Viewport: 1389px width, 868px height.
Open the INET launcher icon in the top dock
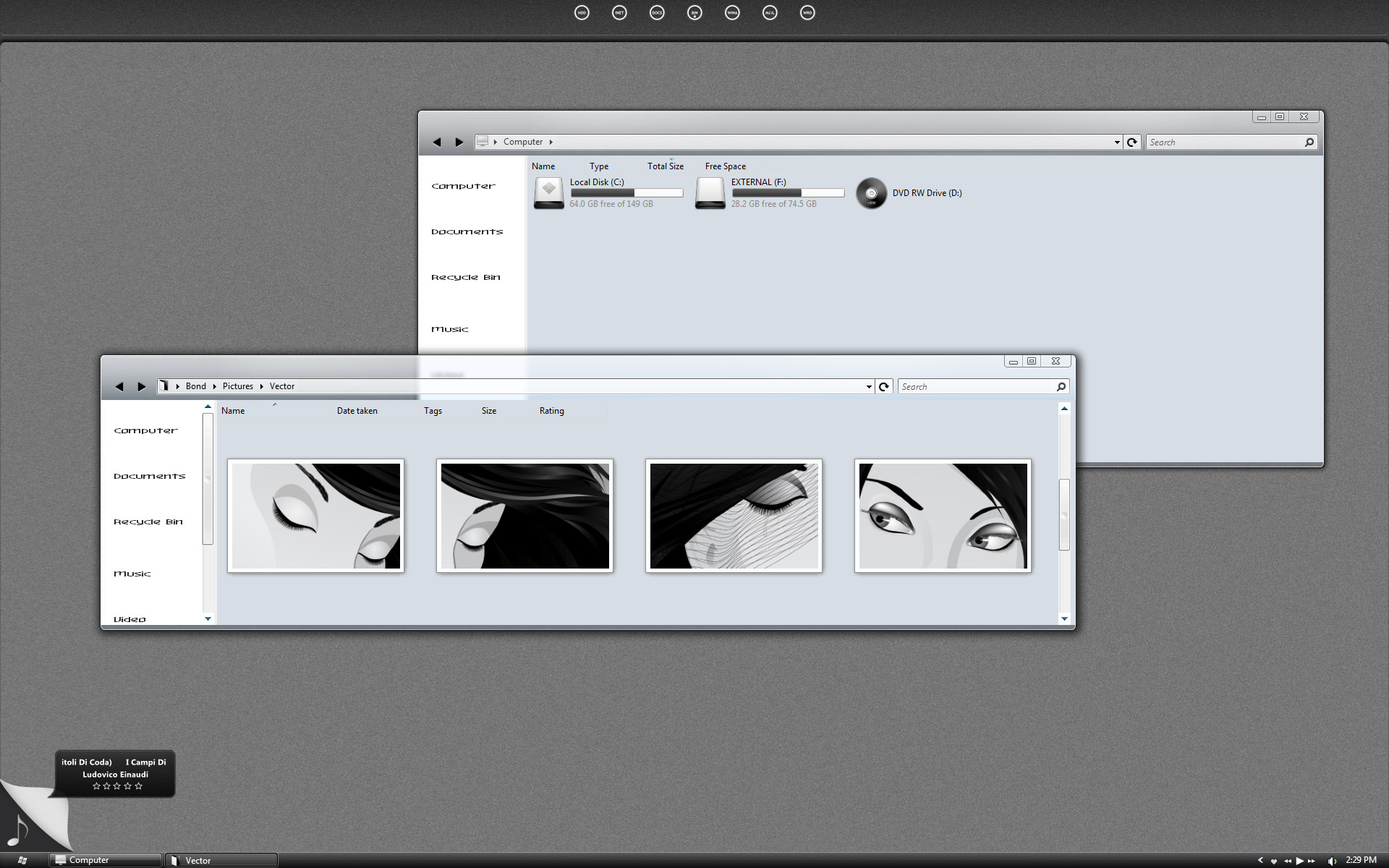[x=619, y=12]
